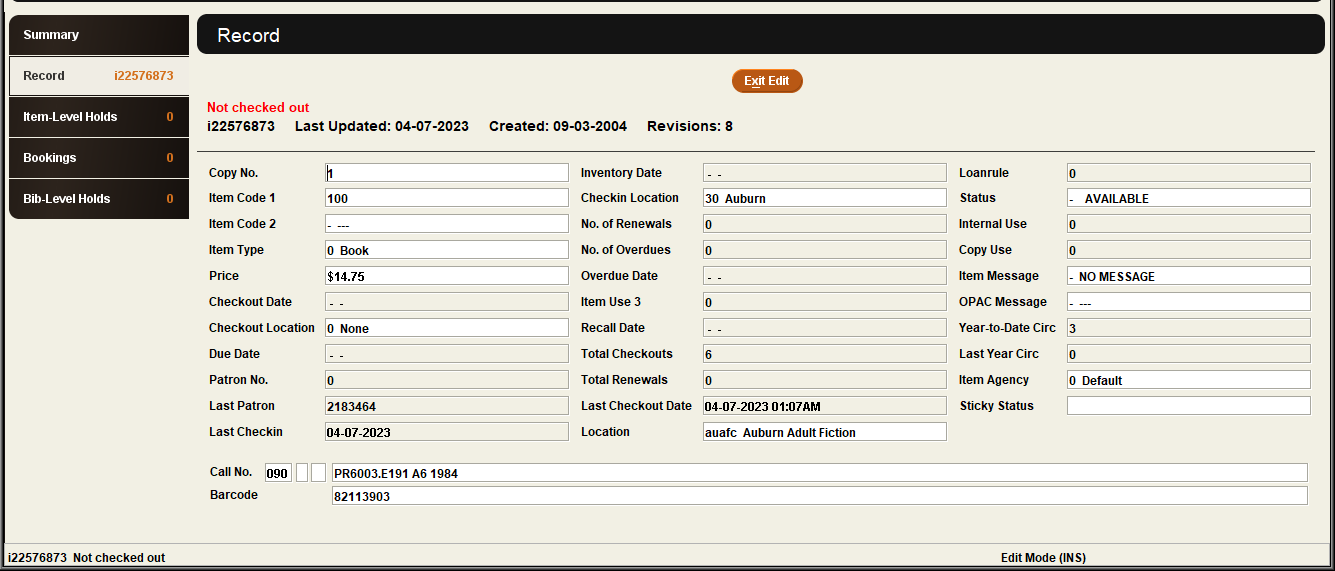Click the Exit Edit button
This screenshot has width=1335, height=571.
(x=767, y=81)
